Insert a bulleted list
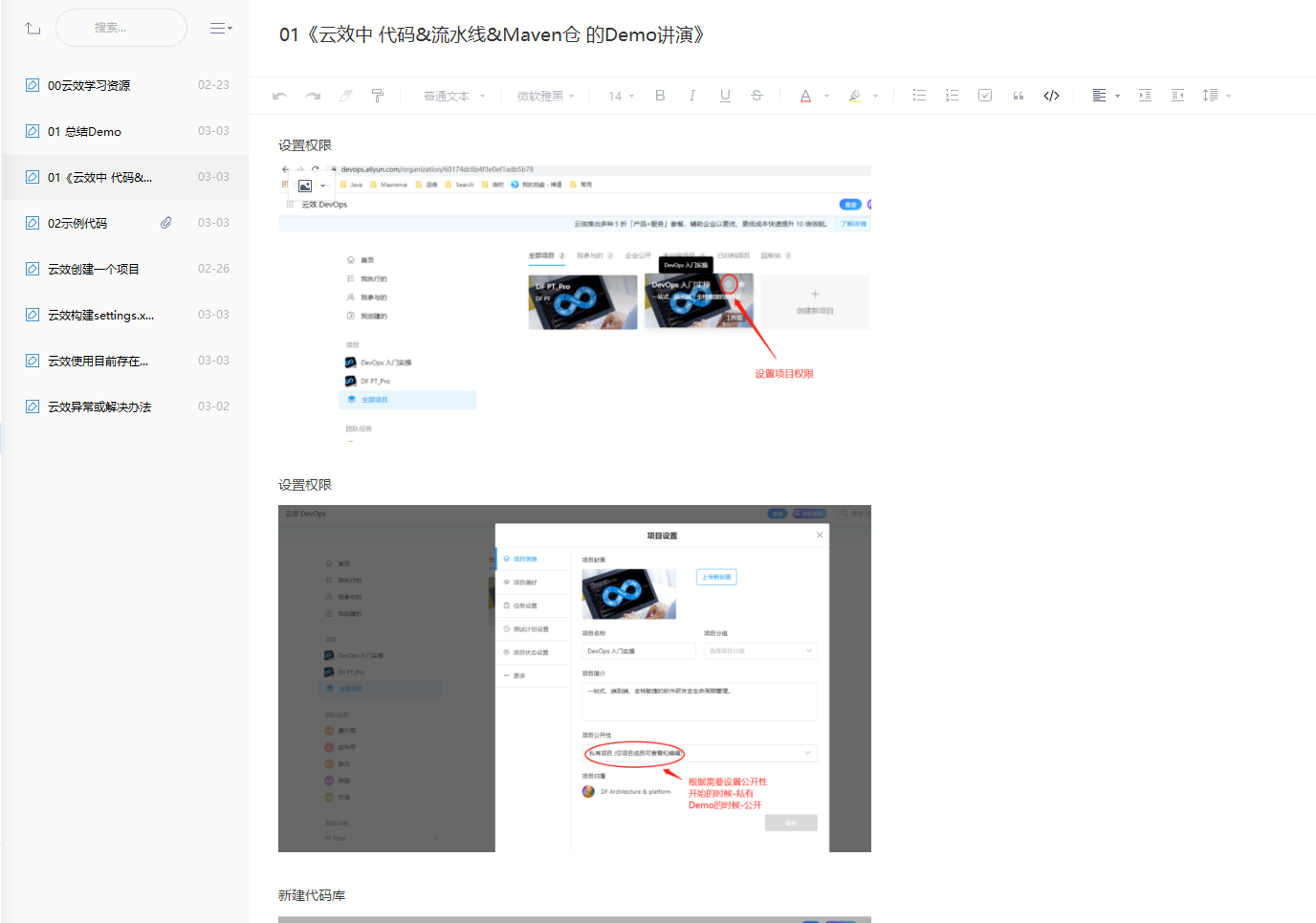This screenshot has height=923, width=1316. pos(919,96)
